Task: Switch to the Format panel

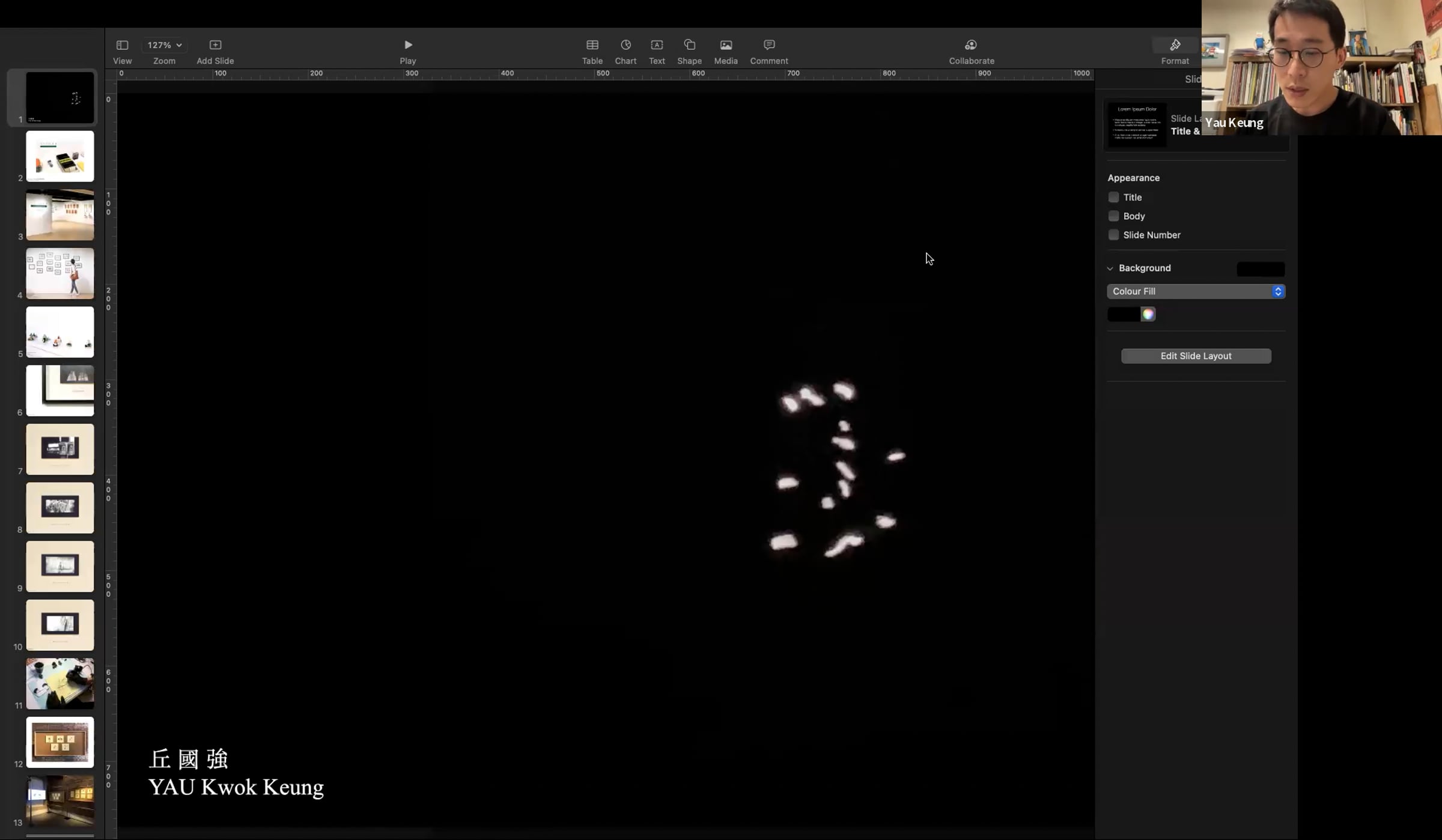Action: [1175, 45]
